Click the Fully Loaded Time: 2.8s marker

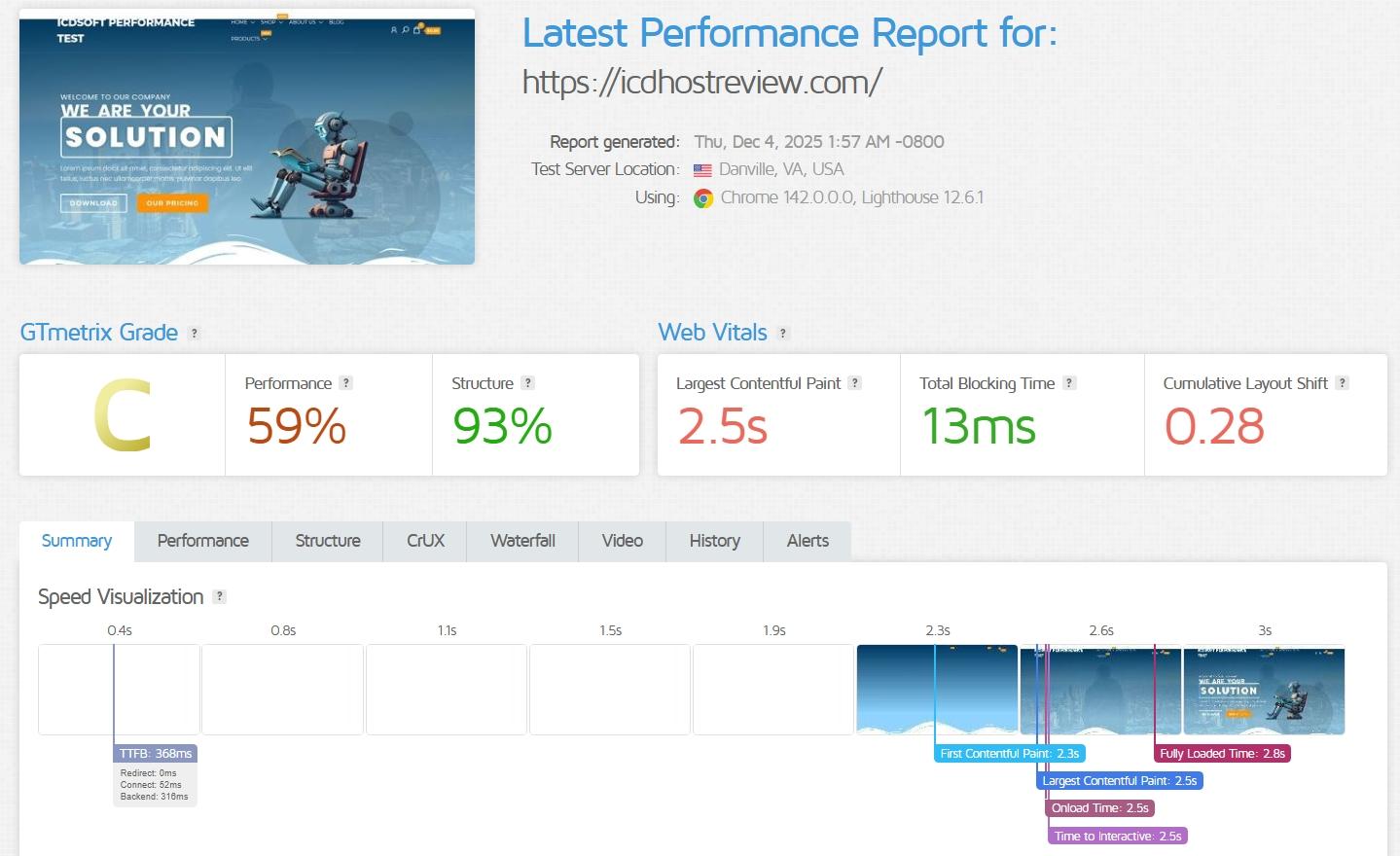pyautogui.click(x=1223, y=753)
